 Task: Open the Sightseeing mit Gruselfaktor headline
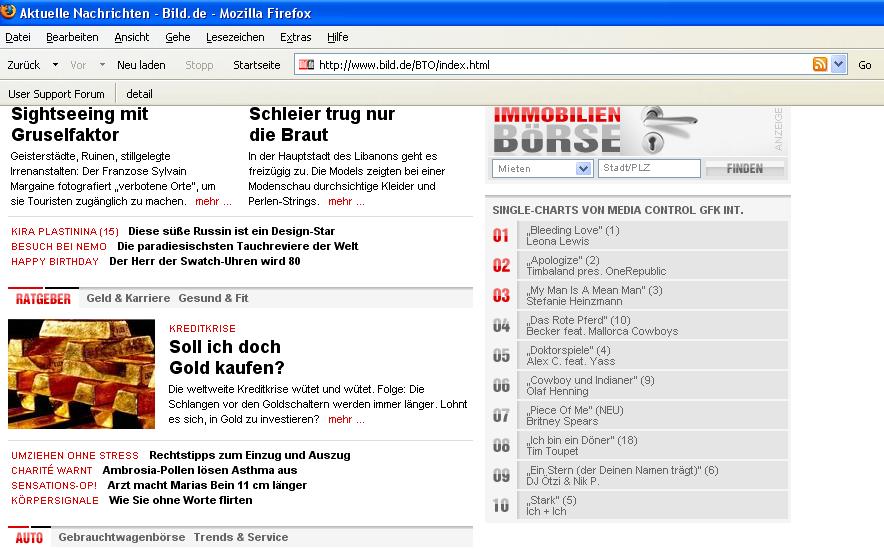pyautogui.click(x=79, y=124)
